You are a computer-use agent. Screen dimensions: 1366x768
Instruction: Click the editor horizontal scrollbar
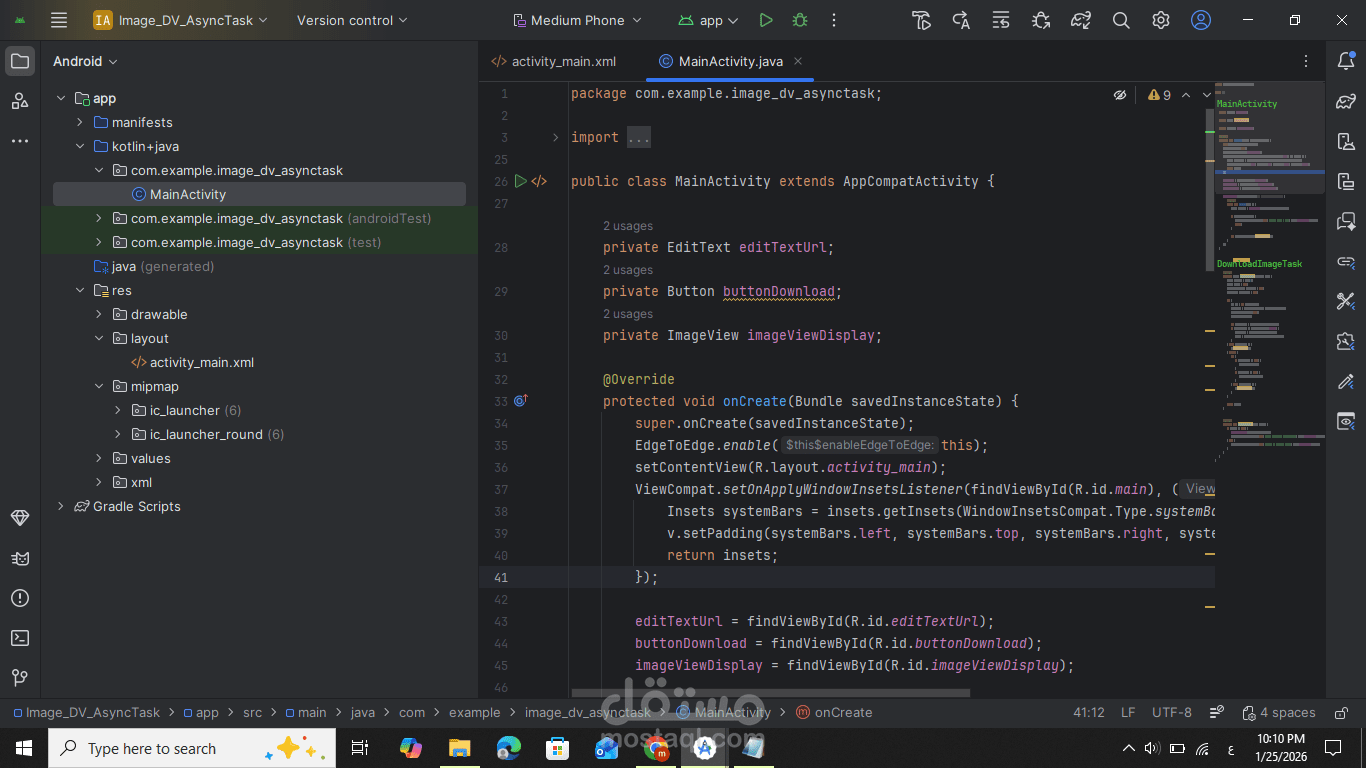tap(770, 692)
